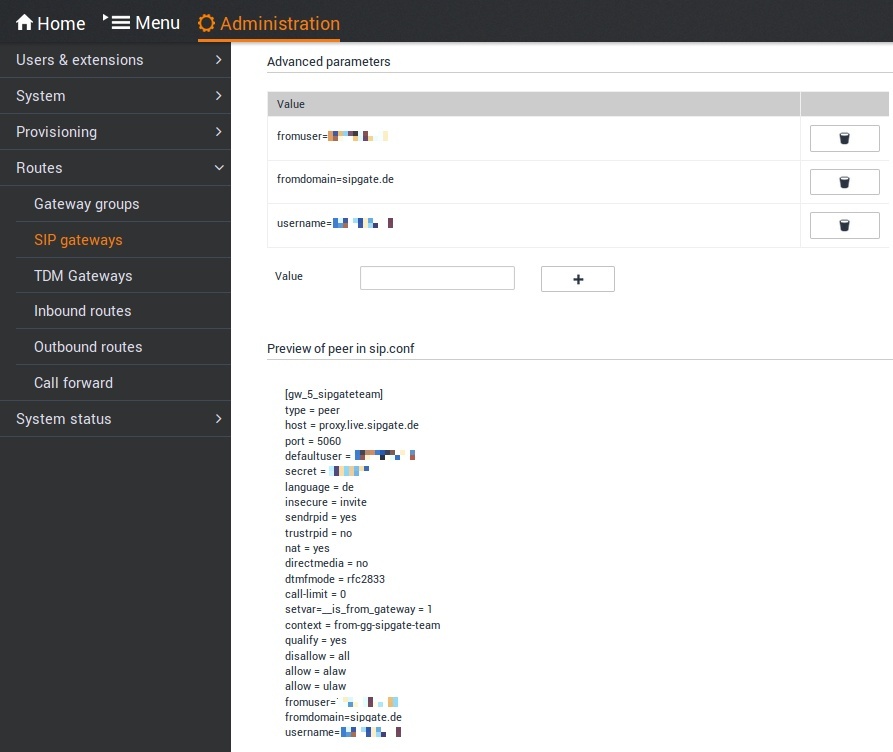This screenshot has height=752, width=893.
Task: Go to Outbound routes
Action: coord(88,347)
